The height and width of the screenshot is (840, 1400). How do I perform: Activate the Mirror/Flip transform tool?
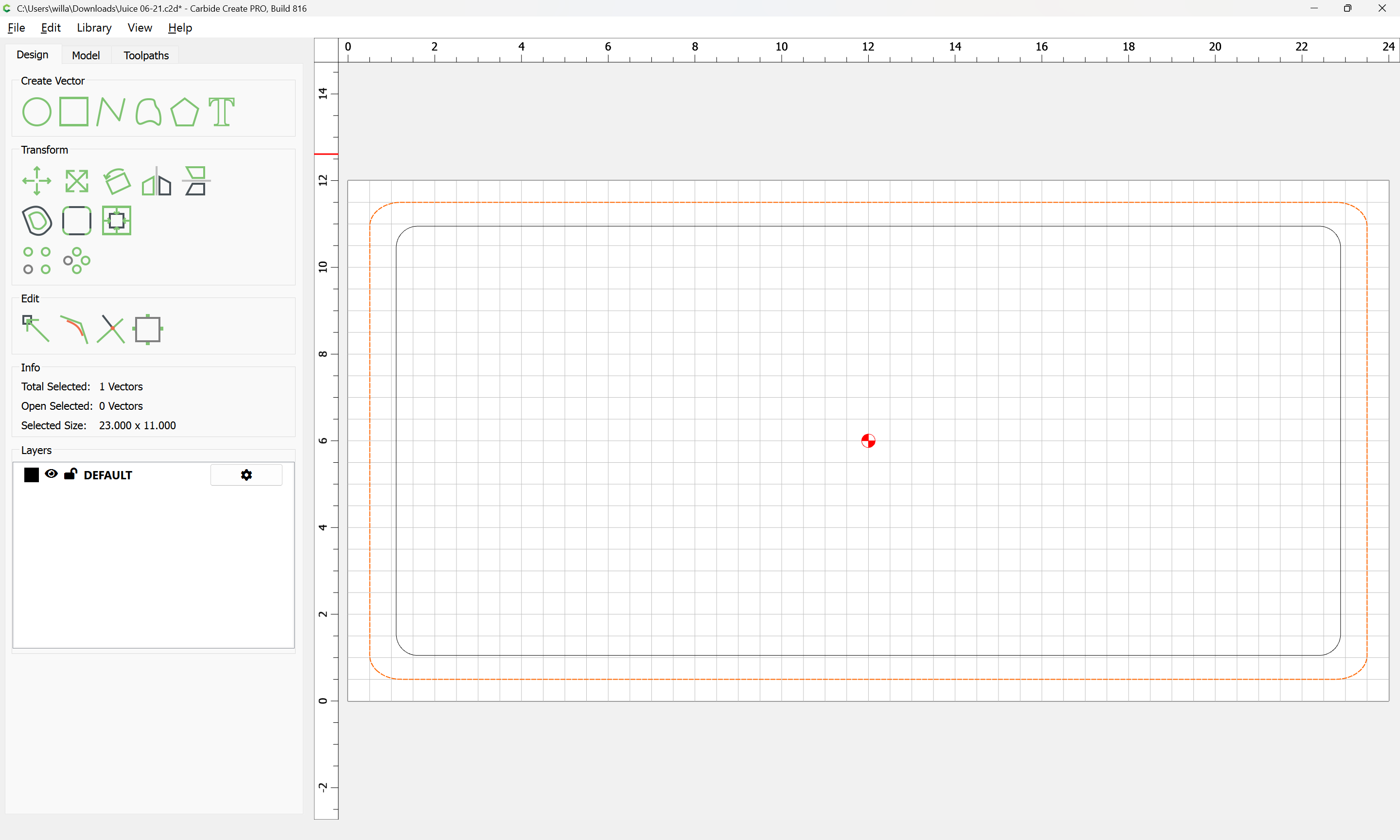tap(156, 180)
